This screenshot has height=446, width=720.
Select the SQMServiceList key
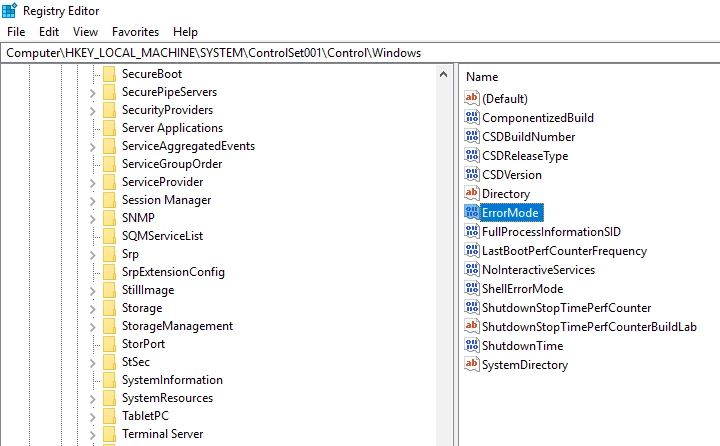(162, 236)
